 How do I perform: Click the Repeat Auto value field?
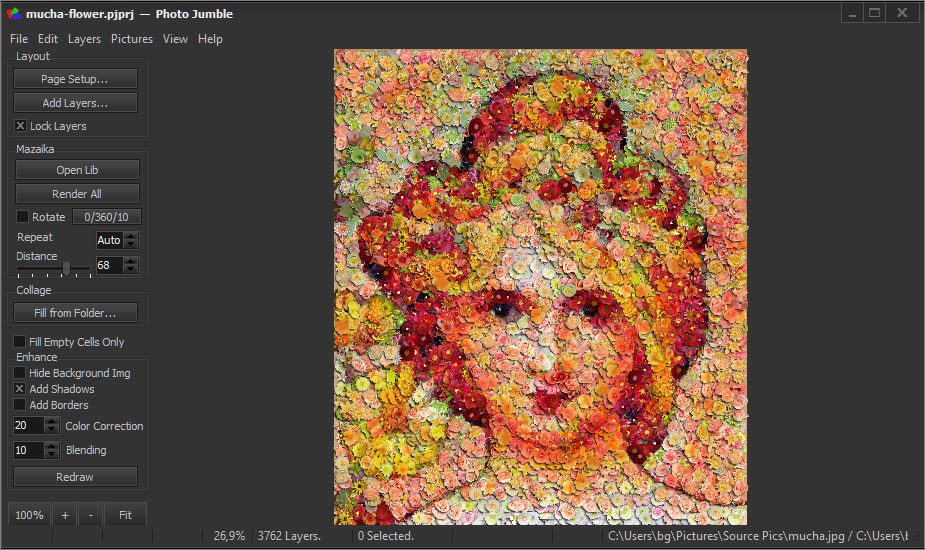[109, 240]
